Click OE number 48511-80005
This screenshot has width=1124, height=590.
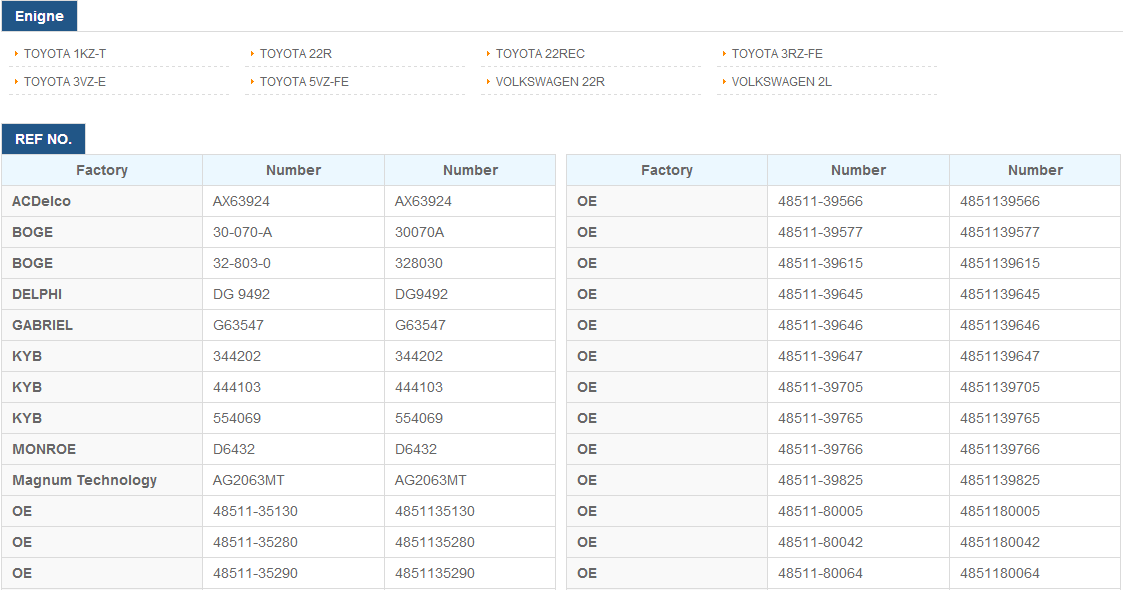click(858, 511)
